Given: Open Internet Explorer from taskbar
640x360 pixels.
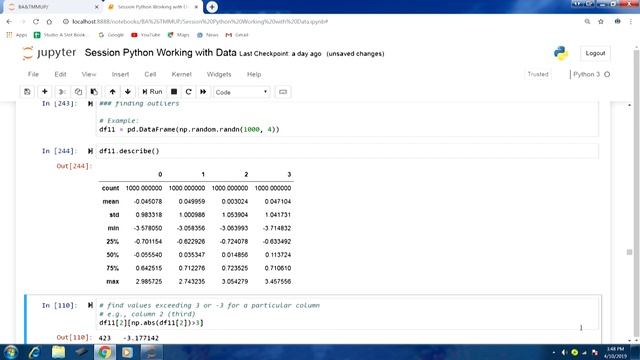Looking at the screenshot, I should pos(34,352).
